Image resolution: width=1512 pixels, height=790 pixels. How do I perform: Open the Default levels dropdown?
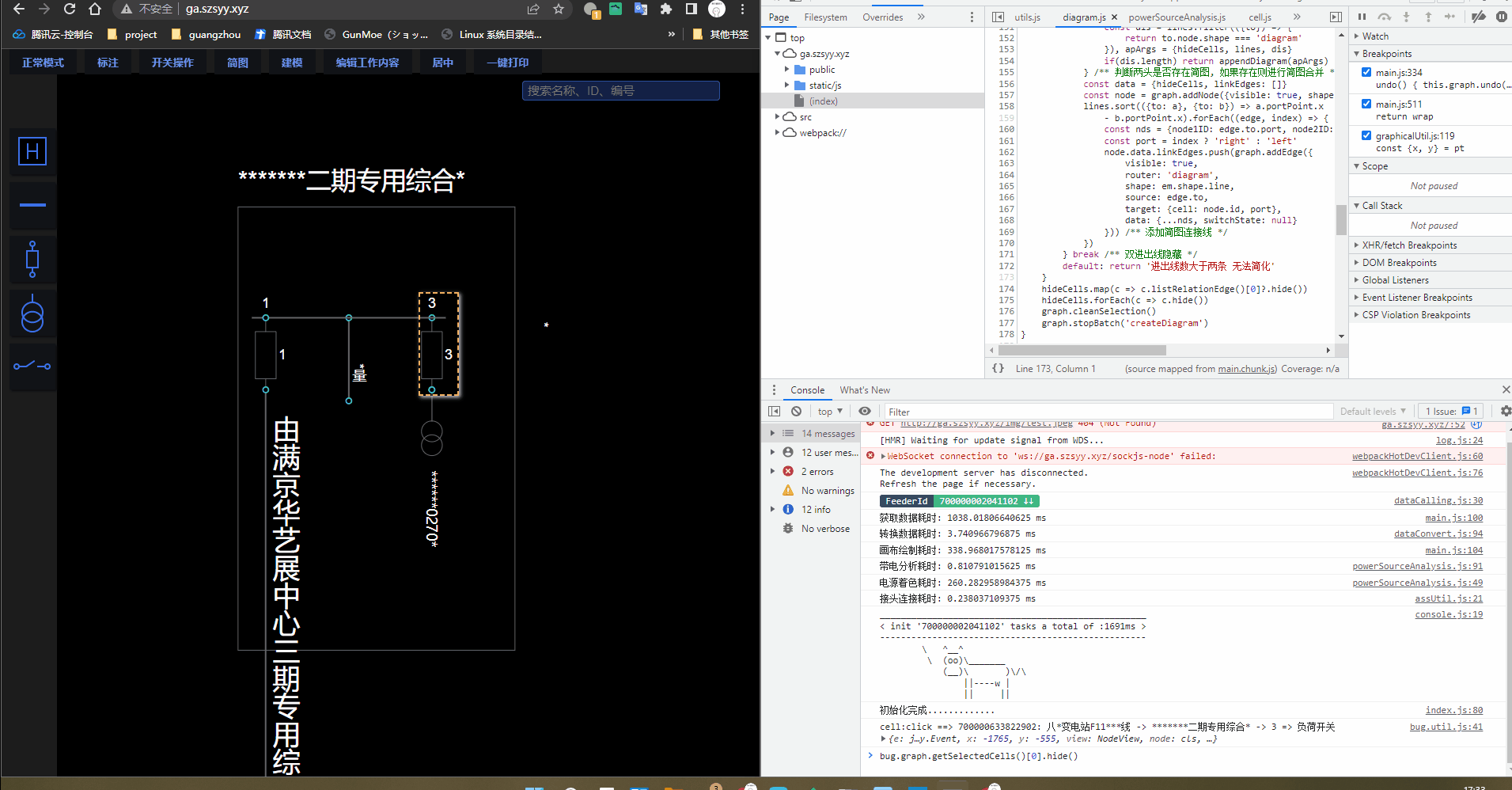tap(1373, 411)
